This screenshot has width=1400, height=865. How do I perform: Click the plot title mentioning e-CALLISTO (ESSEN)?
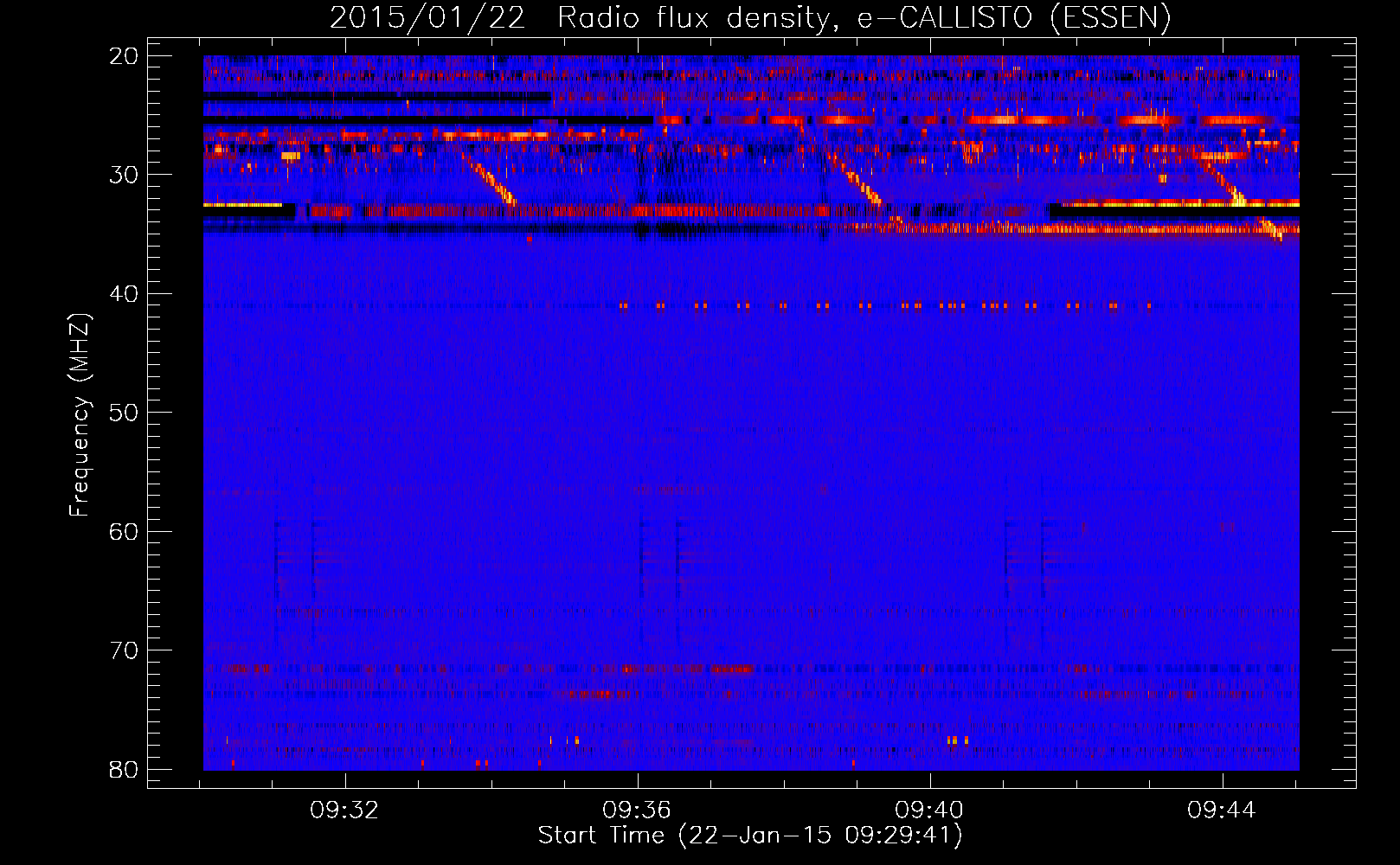(750, 18)
